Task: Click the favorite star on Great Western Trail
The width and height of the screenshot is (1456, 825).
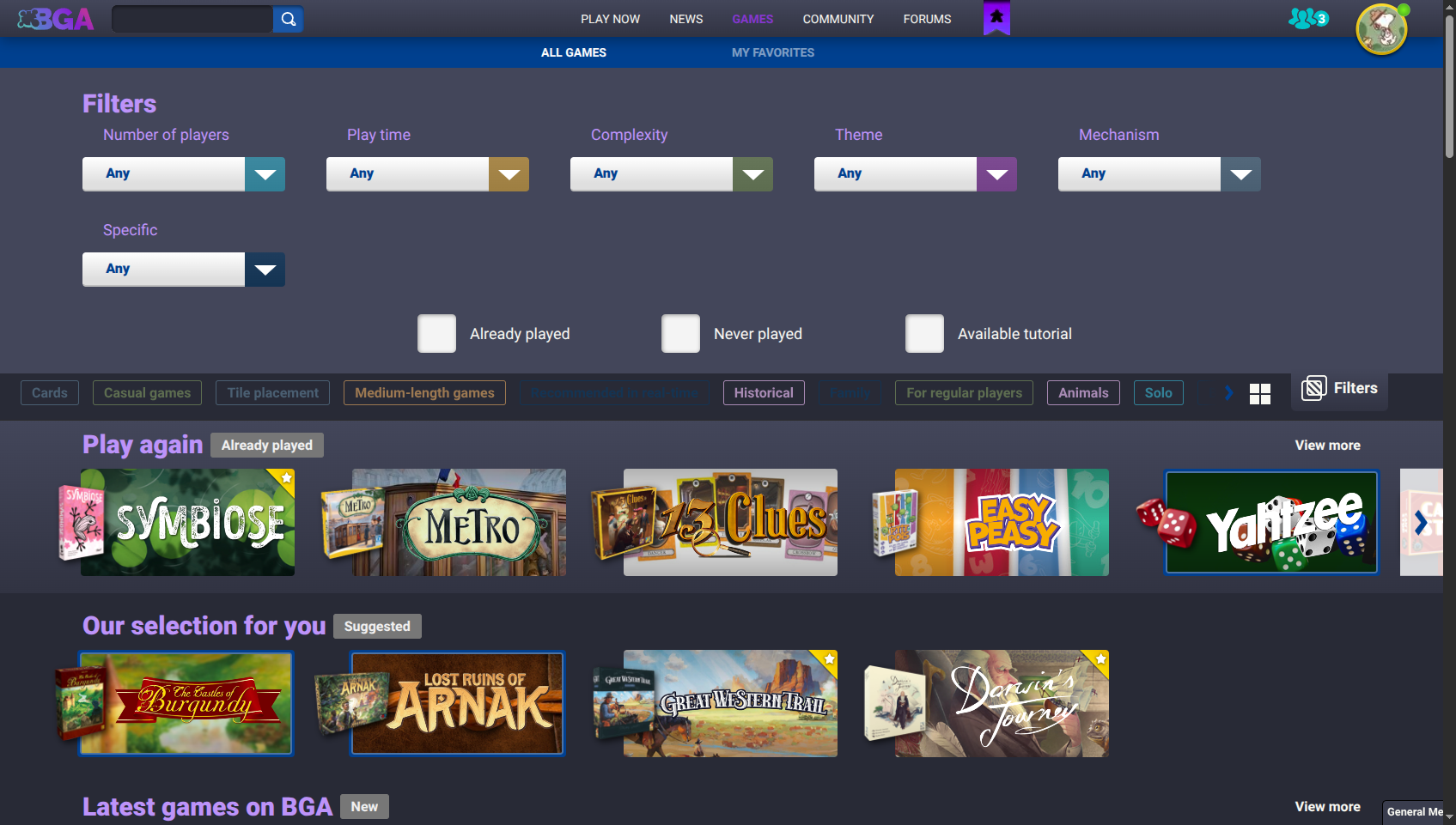Action: pyautogui.click(x=829, y=659)
